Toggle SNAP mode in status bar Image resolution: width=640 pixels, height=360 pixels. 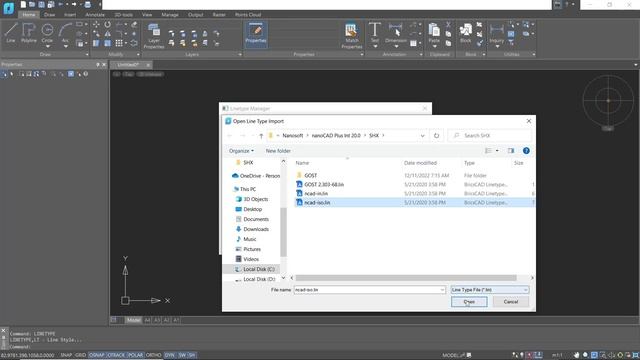coord(66,355)
